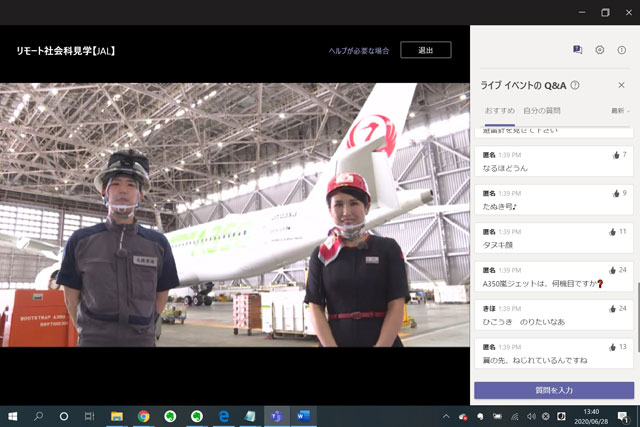
Task: Open Microsoft Teams from the taskbar
Action: pyautogui.click(x=278, y=415)
